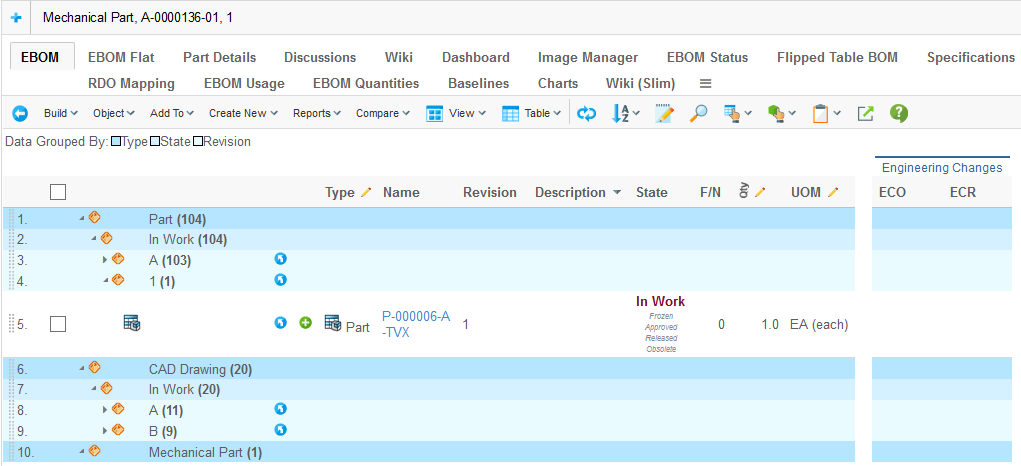The width and height of the screenshot is (1021, 466).
Task: Expand the A (103) group row
Action: 105,260
